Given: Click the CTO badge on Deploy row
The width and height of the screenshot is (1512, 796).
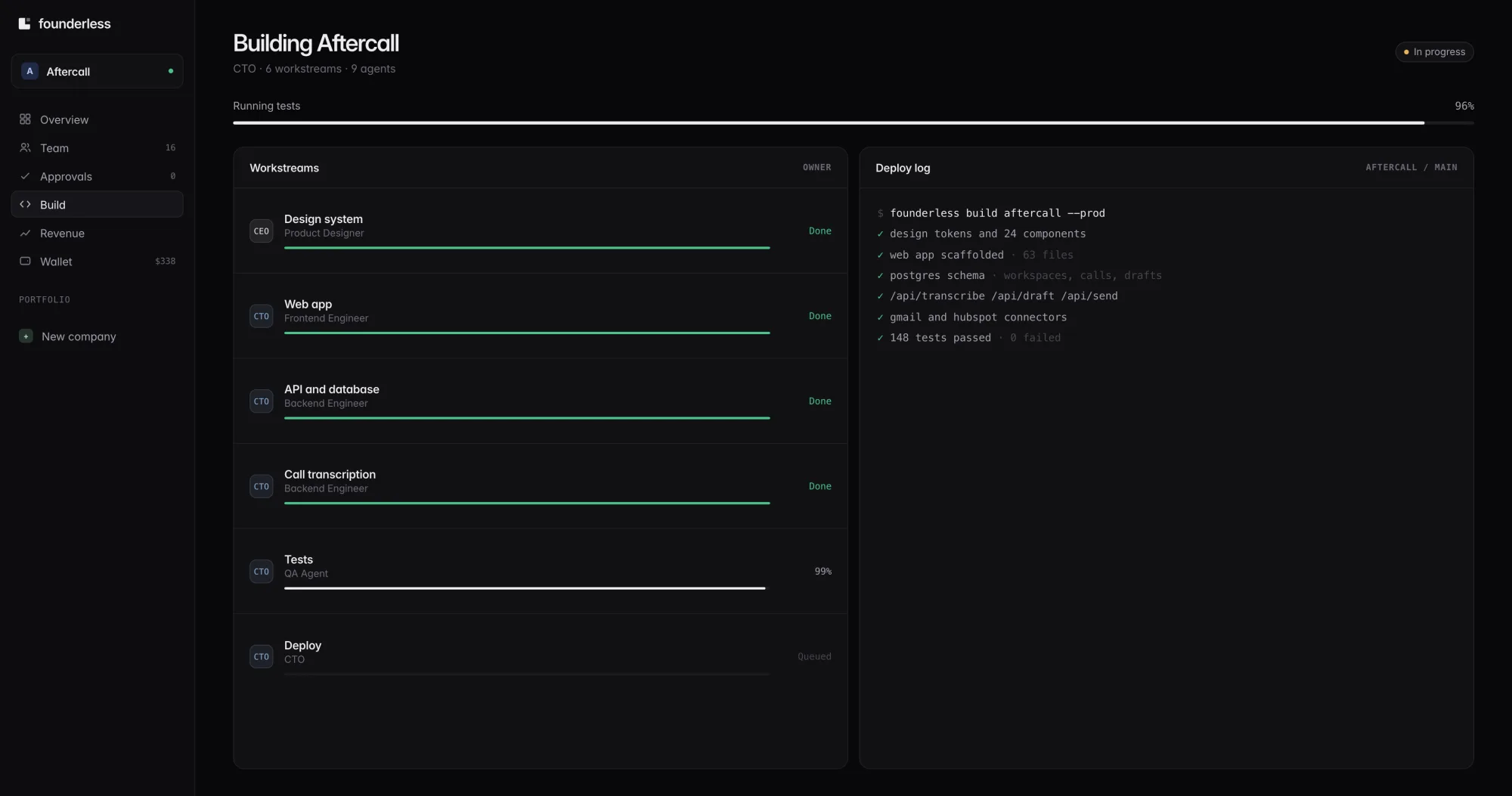Looking at the screenshot, I should pos(261,656).
